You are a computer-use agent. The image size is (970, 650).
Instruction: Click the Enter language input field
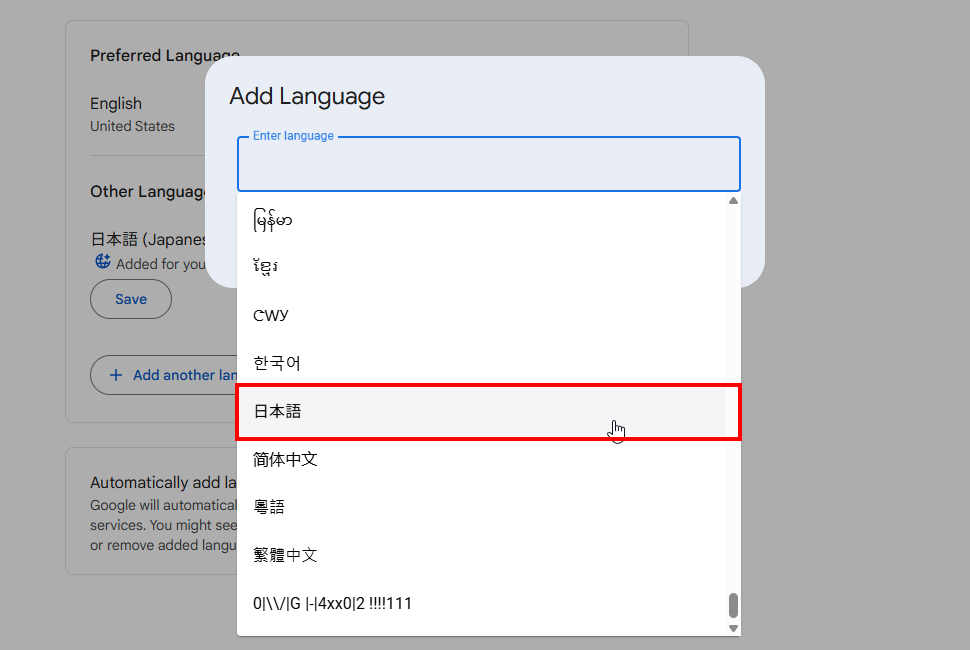[489, 164]
